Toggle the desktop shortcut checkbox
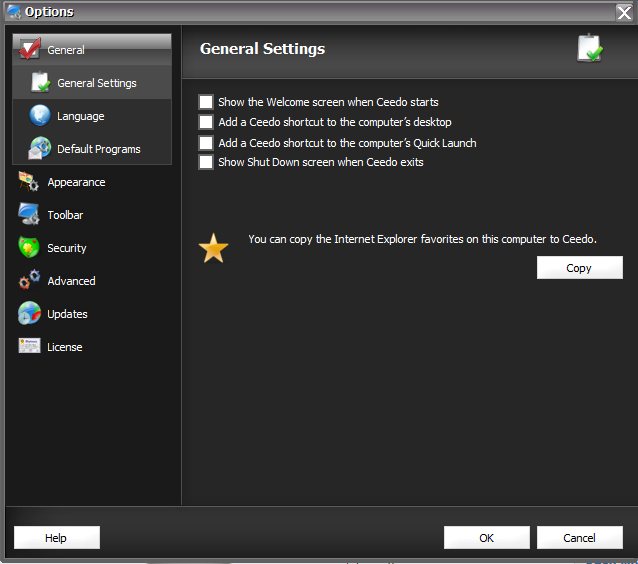Screen dimensions: 638x564 [x=206, y=122]
